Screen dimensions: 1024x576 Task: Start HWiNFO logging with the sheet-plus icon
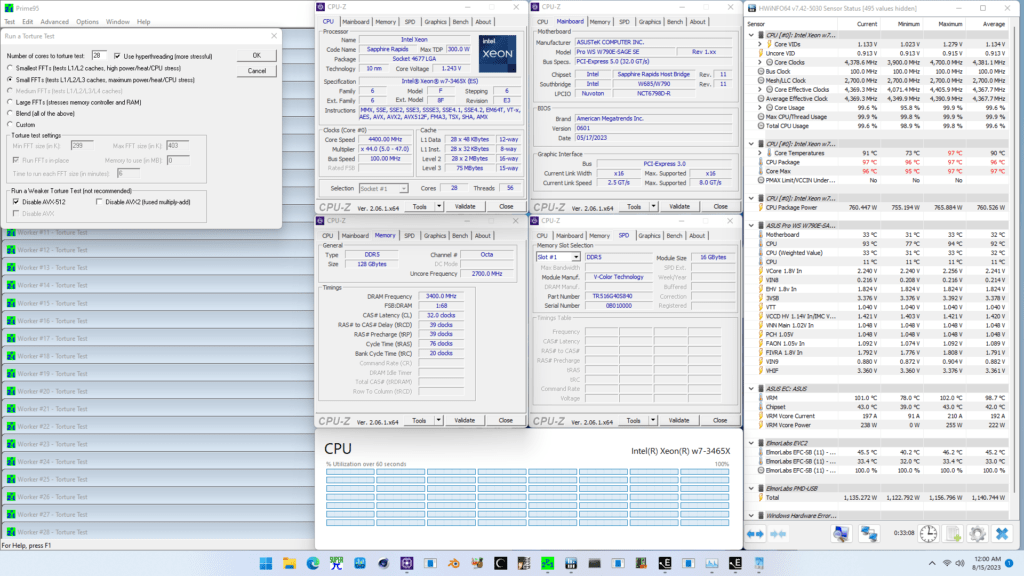point(953,534)
